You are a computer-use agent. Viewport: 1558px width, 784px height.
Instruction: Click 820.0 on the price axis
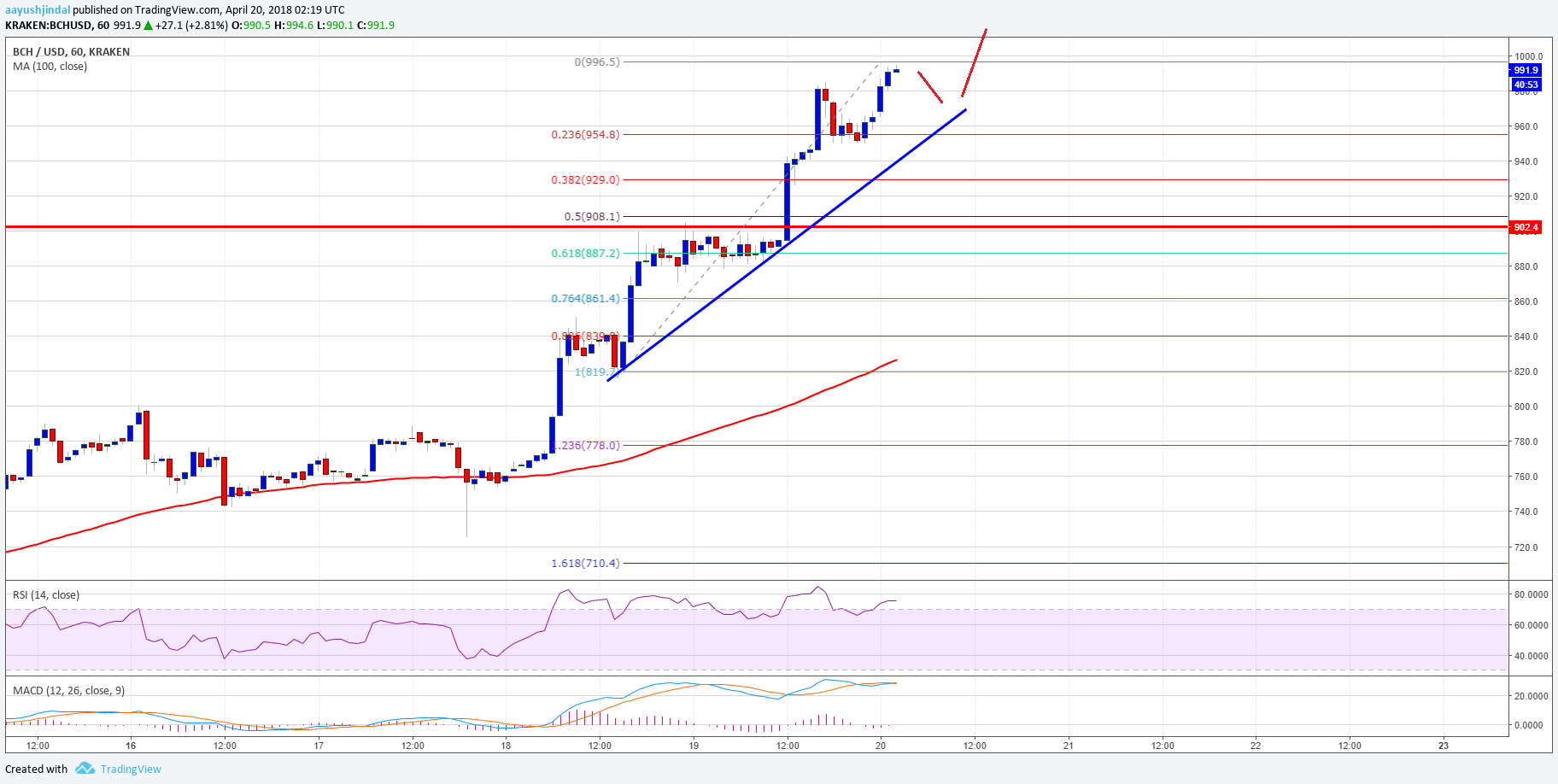(x=1526, y=372)
